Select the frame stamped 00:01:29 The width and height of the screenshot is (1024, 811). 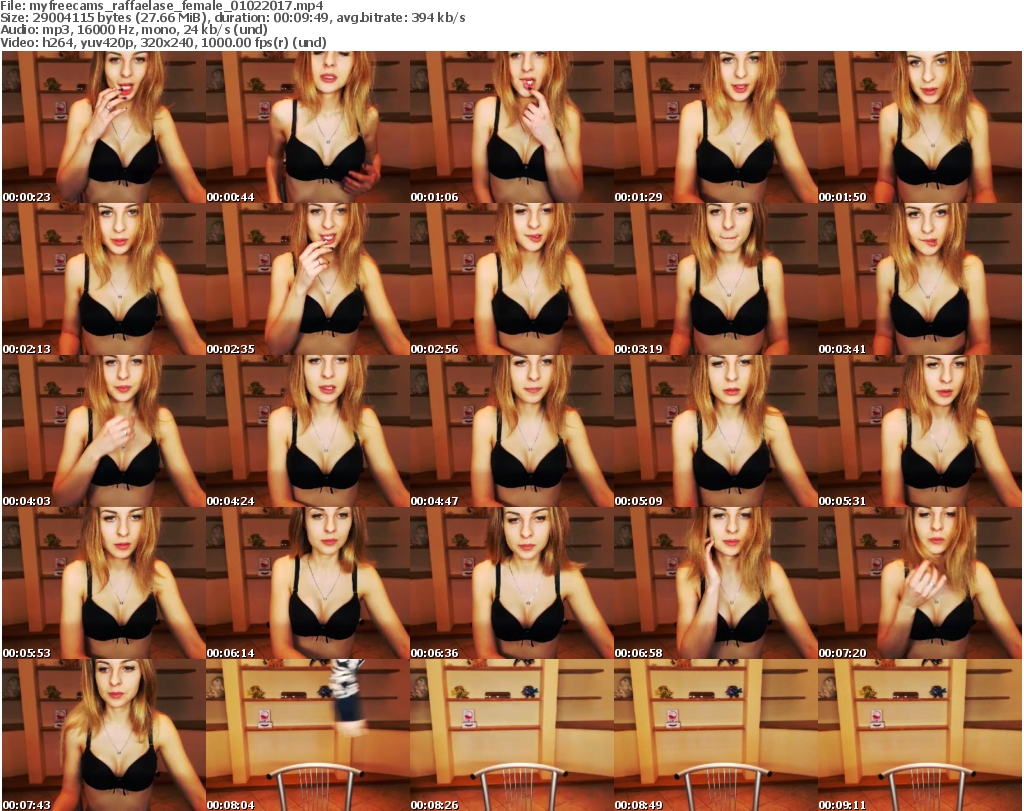[x=716, y=127]
